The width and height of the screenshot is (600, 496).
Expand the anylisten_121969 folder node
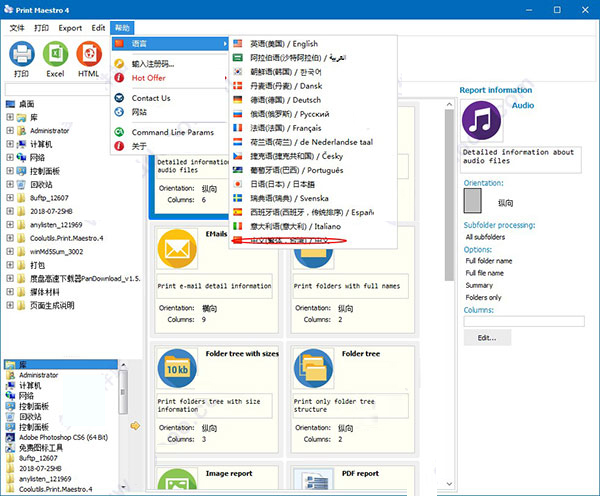(10, 225)
